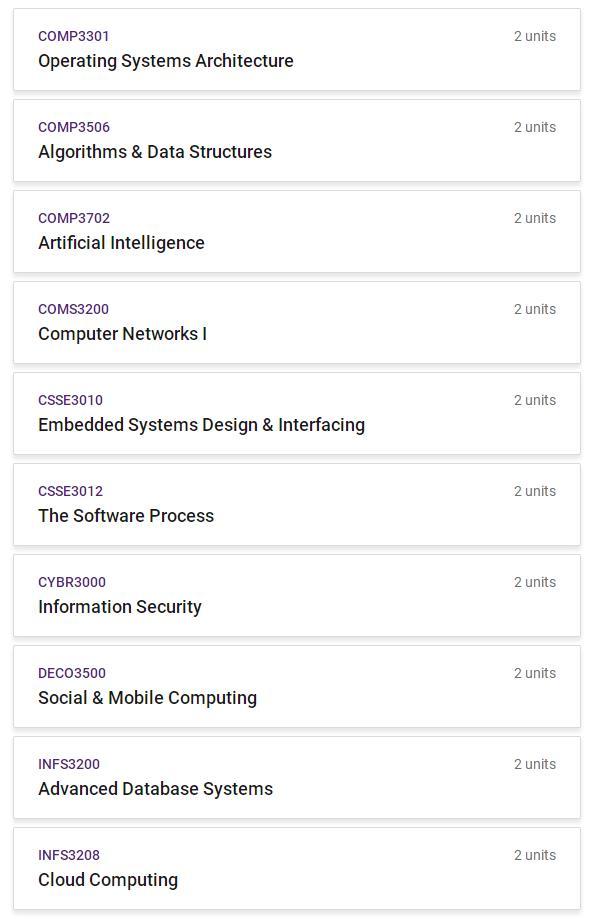Open the Artificial Intelligence course card
The width and height of the screenshot is (590, 919).
coord(296,232)
